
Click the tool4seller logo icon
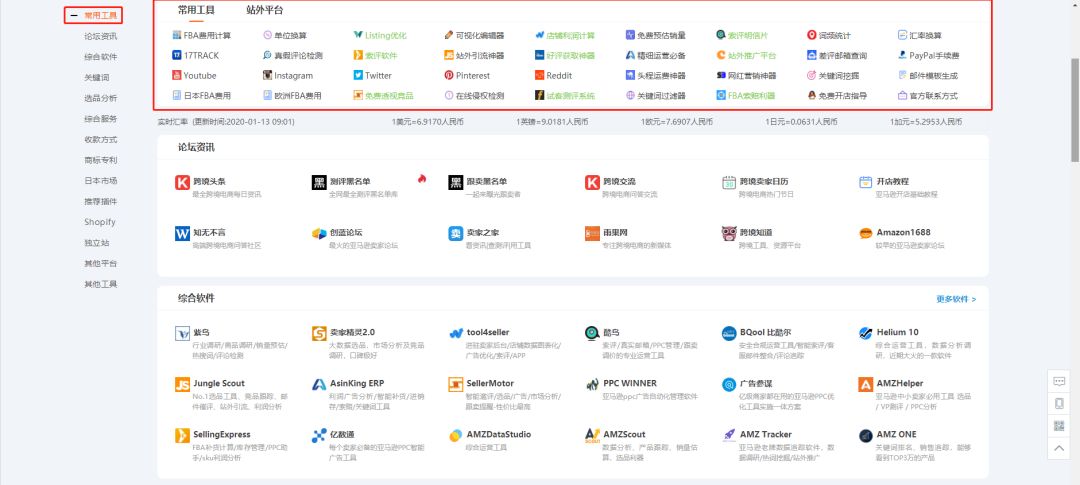point(455,333)
